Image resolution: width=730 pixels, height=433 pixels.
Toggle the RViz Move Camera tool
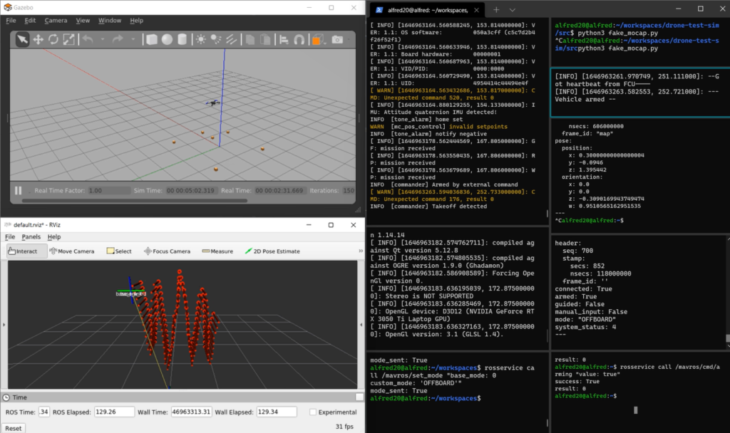coord(71,250)
